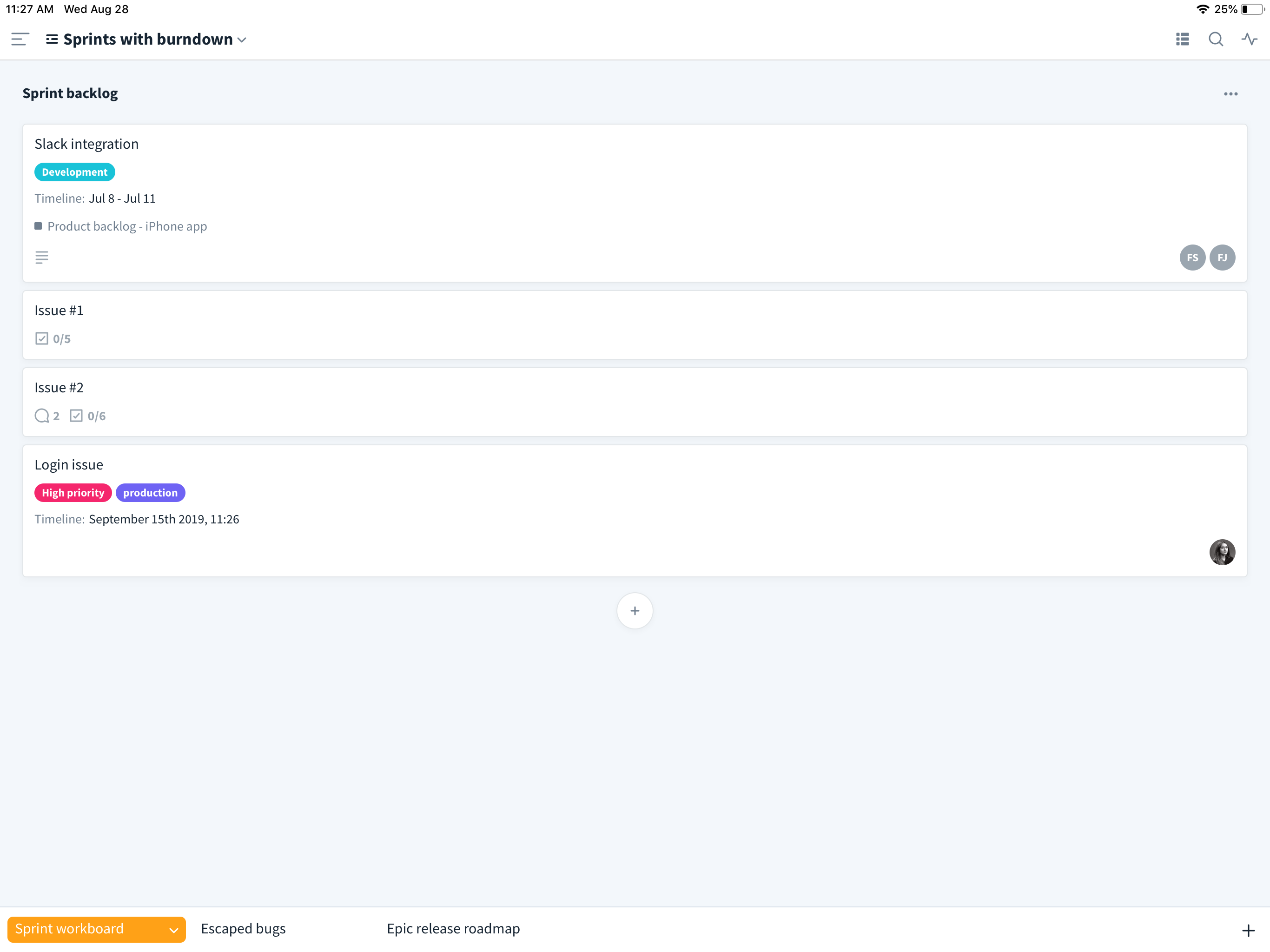Open the activity feed icon

[1250, 39]
